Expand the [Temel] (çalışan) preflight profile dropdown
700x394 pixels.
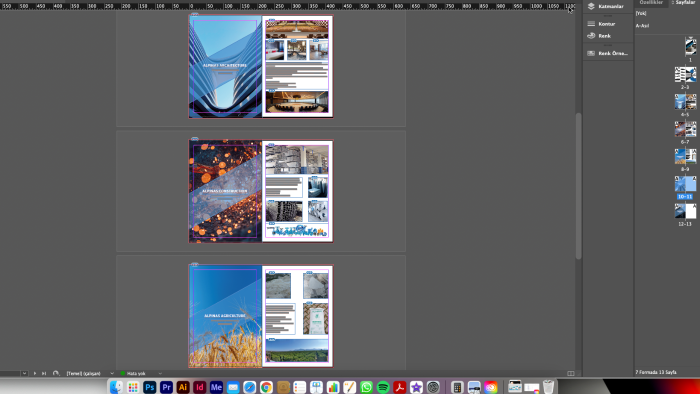coord(112,373)
